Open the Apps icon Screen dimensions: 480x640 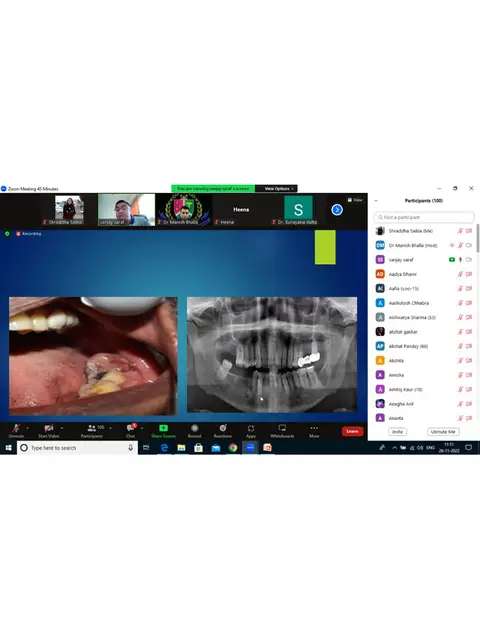251,431
